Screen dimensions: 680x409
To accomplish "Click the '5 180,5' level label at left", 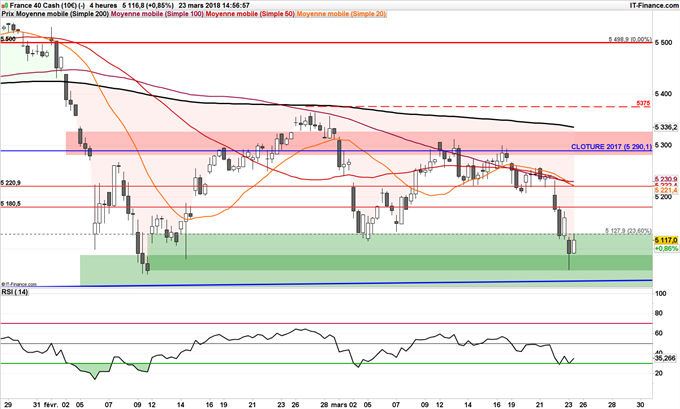I will [x=11, y=203].
